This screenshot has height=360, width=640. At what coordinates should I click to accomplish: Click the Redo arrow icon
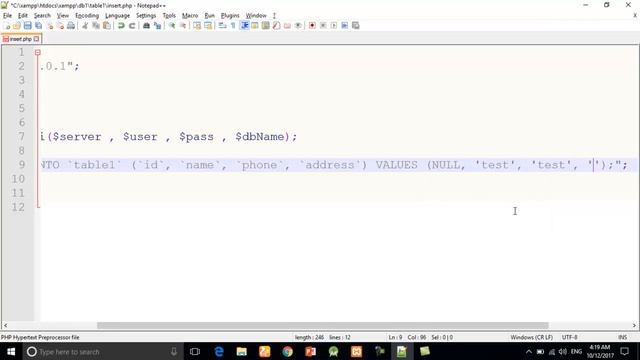click(132, 26)
